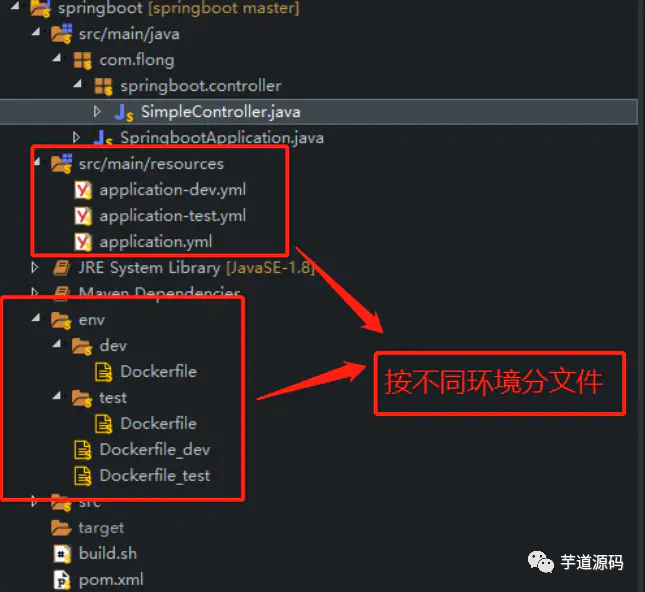Viewport: 645px width, 592px height.
Task: Click the SimpleController.java file icon
Action: click(123, 113)
